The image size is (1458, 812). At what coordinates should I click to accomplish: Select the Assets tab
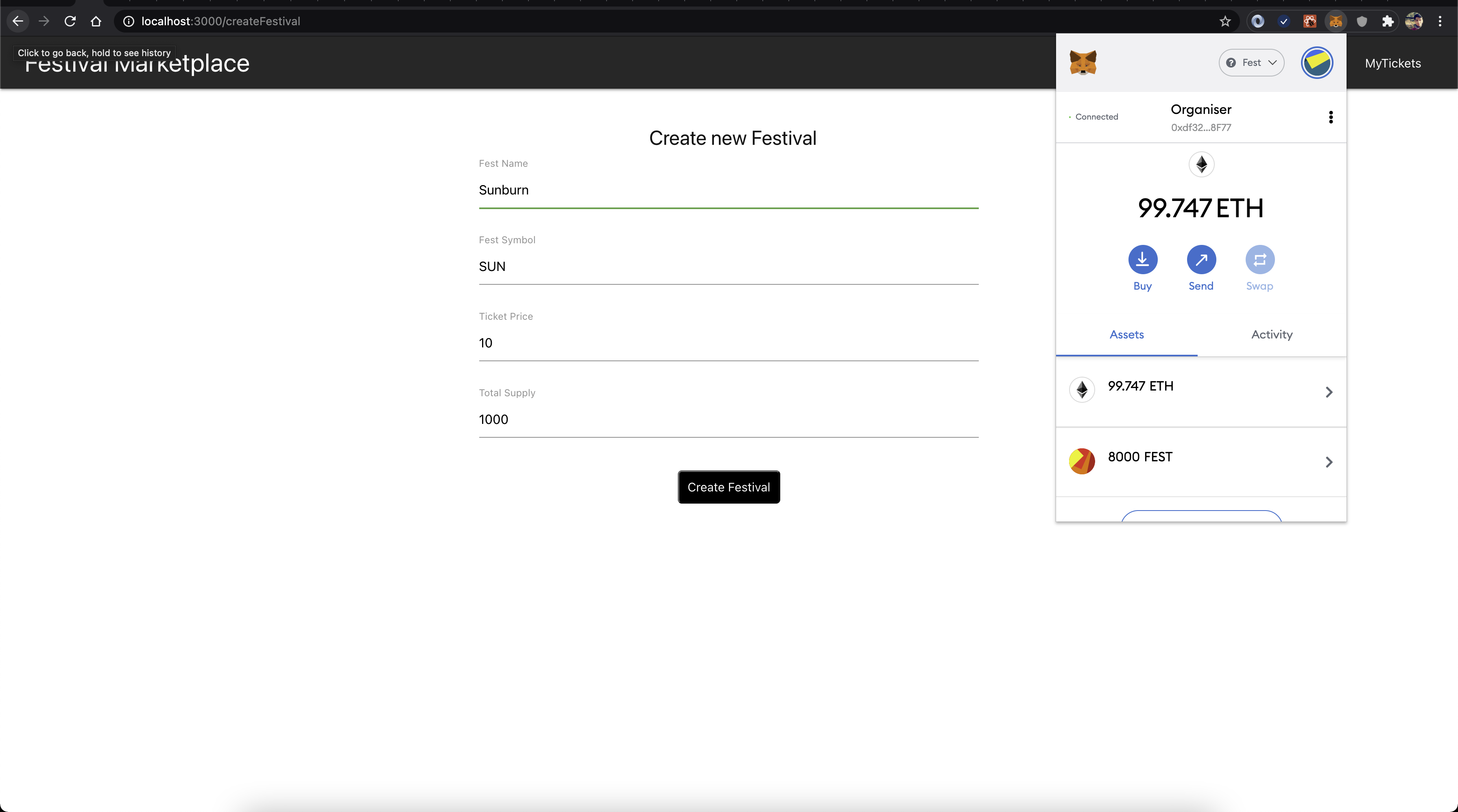1126,334
